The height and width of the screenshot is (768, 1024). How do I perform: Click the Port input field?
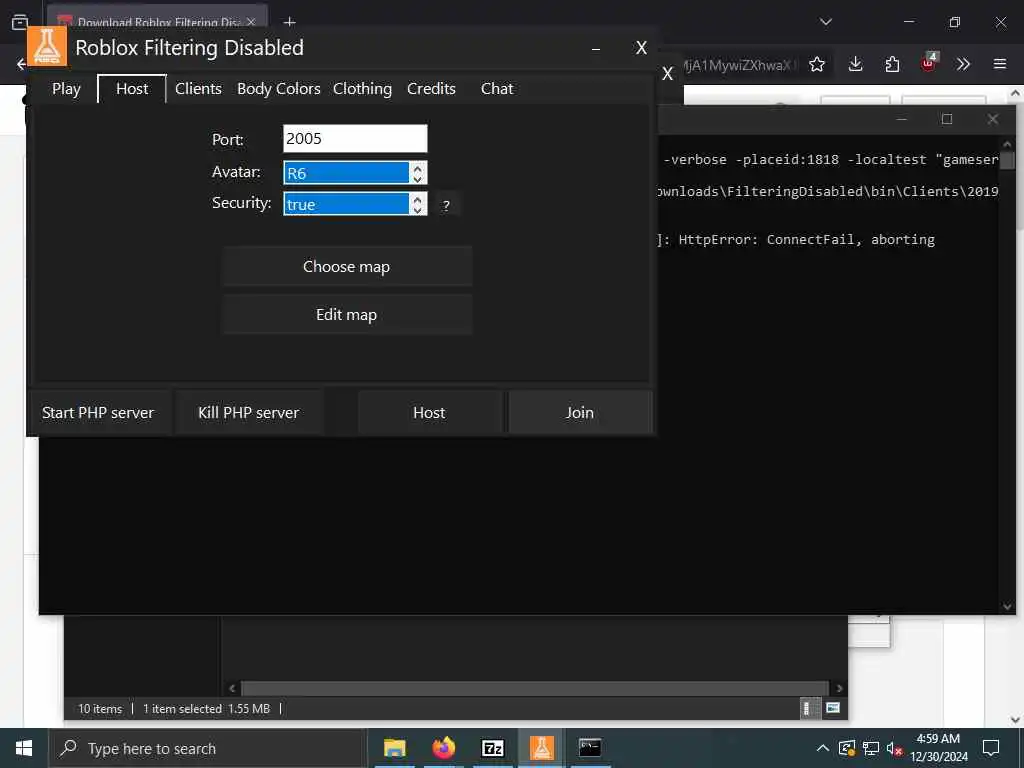click(x=355, y=138)
